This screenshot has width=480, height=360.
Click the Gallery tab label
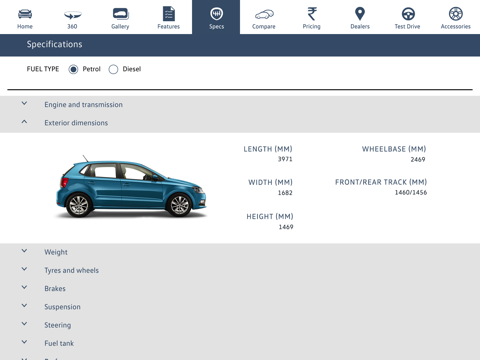pyautogui.click(x=120, y=27)
